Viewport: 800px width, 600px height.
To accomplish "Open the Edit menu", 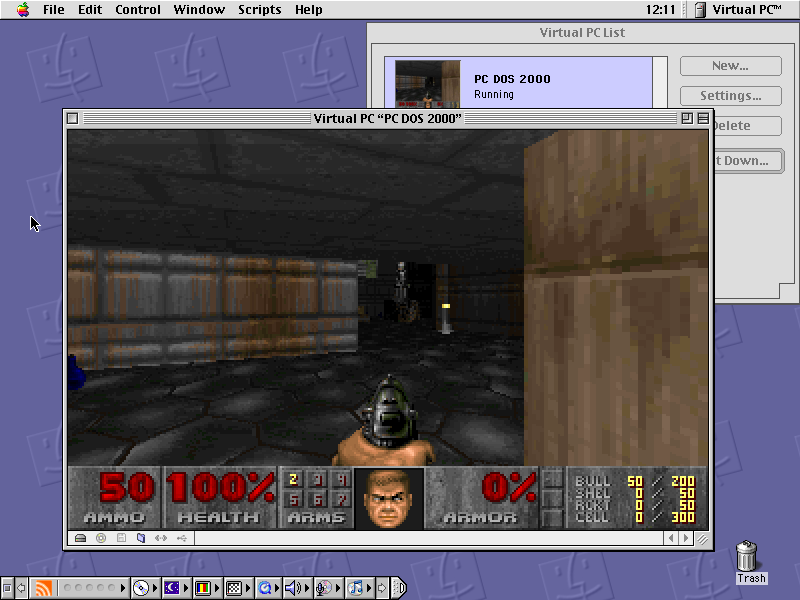I will (x=90, y=10).
